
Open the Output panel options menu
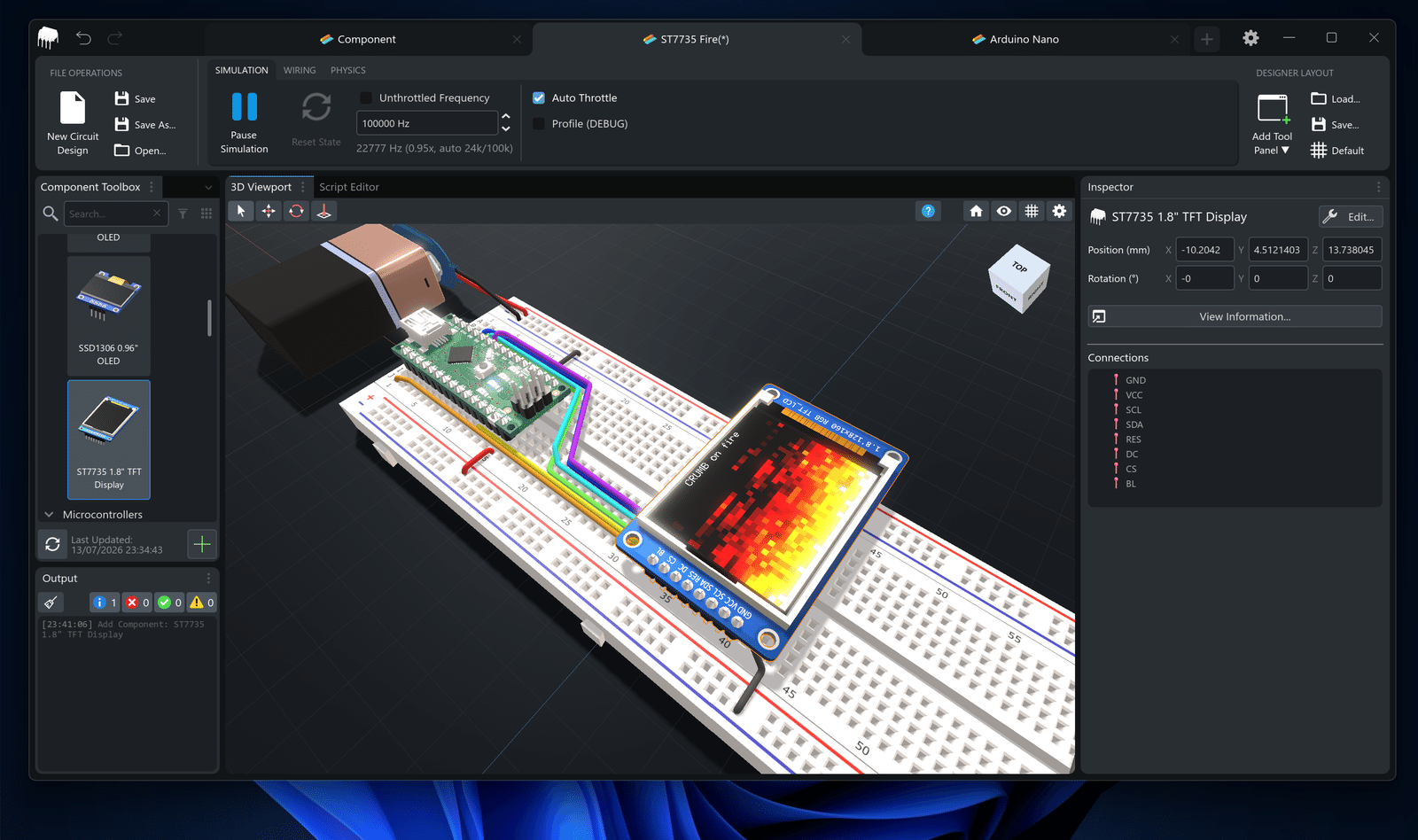[x=208, y=579]
